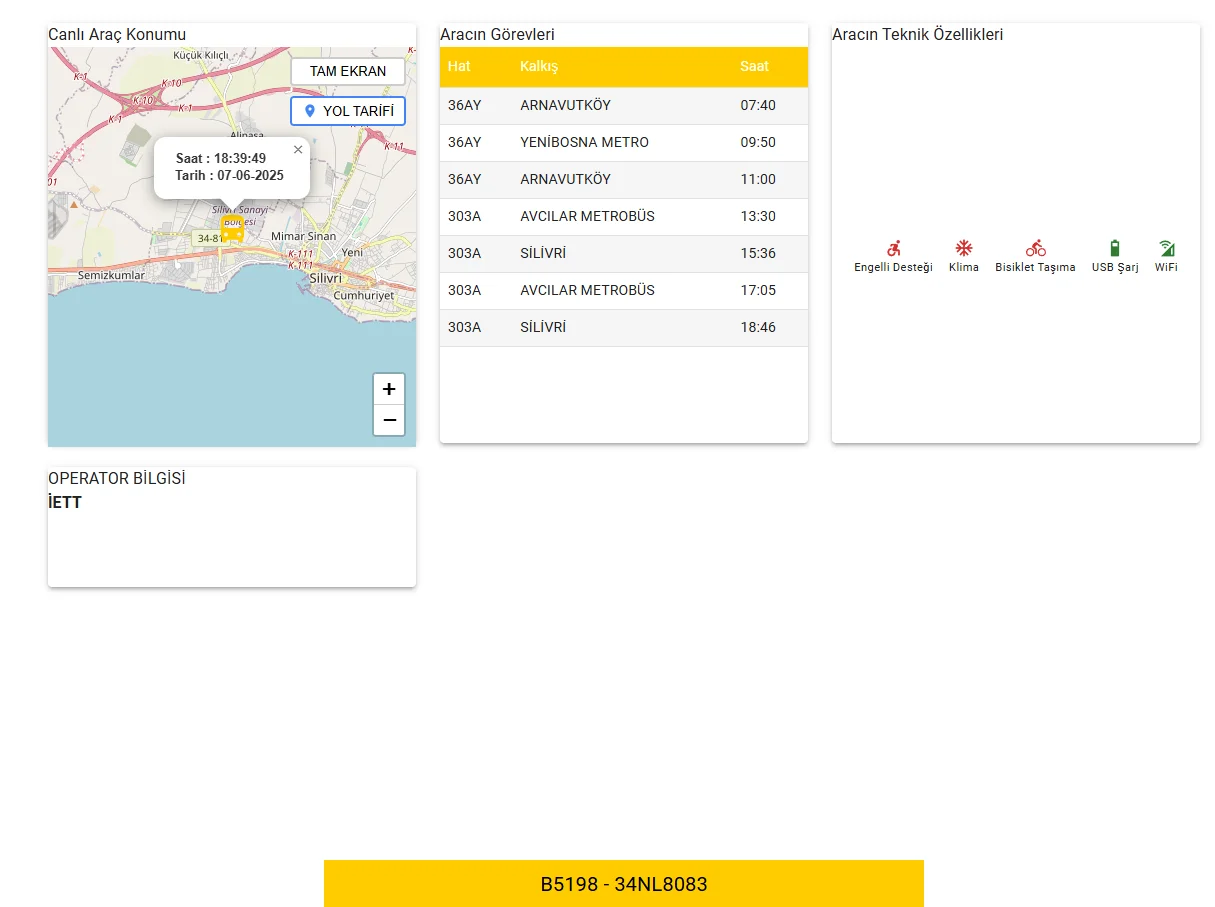Viewport: 1215px width, 907px height.
Task: Select the 303A Avcılar Metrobüs 13:30 row
Action: [623, 217]
